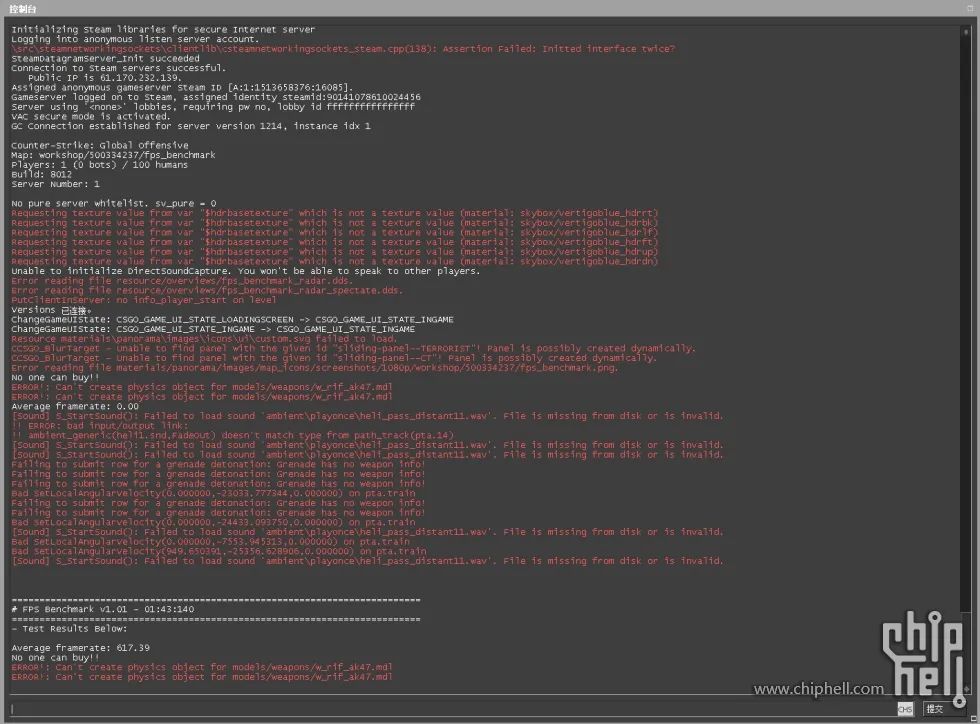
Task: Click the 'Players: 1 (0 bots) / 100 humans' line
Action: tap(99, 164)
